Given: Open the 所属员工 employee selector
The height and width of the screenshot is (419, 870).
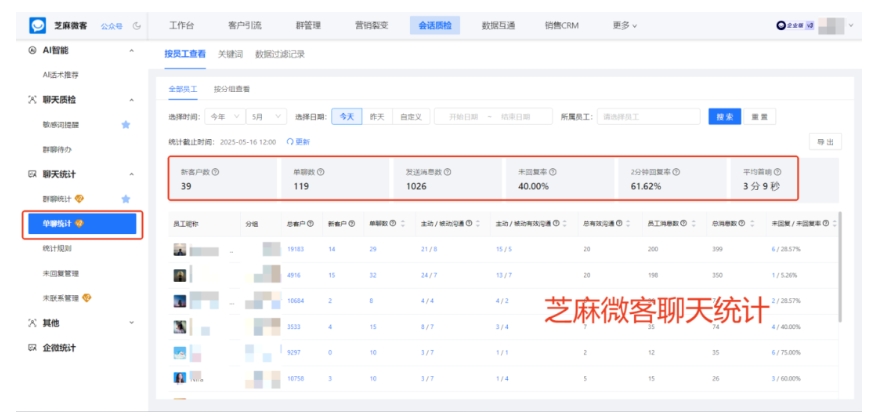Looking at the screenshot, I should tap(649, 117).
